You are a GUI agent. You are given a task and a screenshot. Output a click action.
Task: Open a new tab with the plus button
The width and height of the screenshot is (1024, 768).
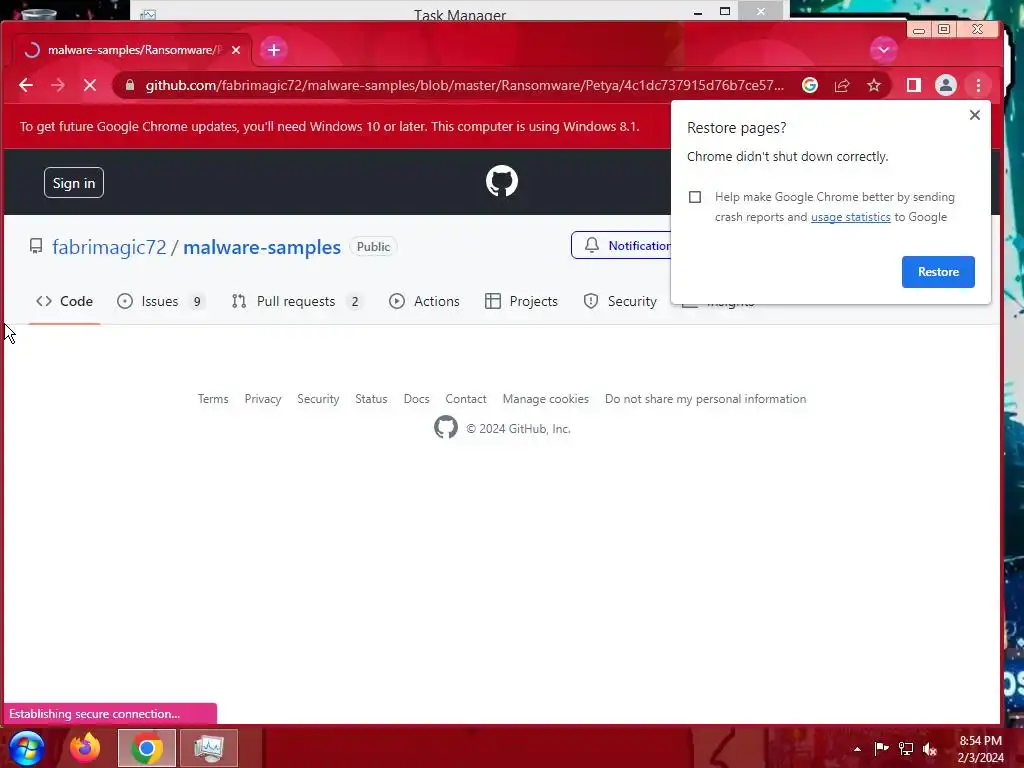[x=274, y=50]
